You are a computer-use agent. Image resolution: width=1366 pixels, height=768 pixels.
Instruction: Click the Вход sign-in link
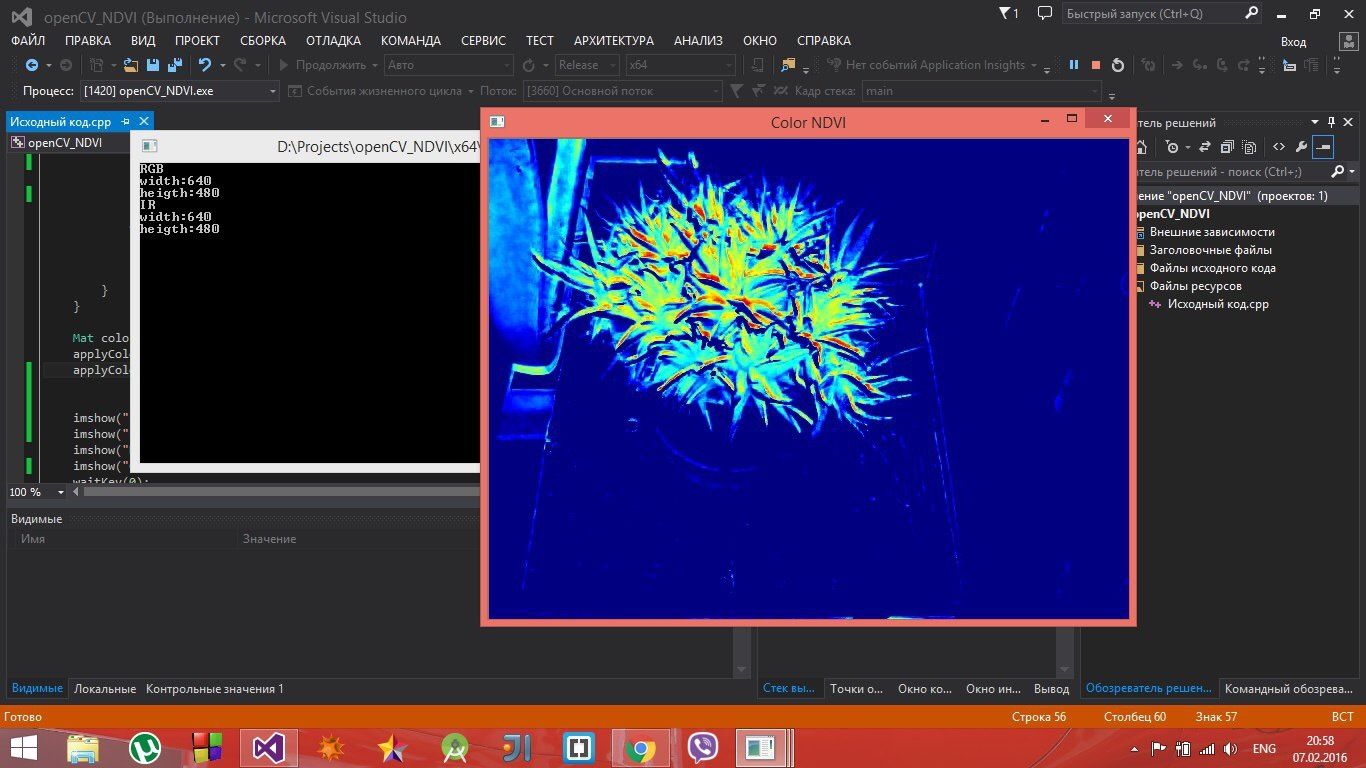point(1293,41)
